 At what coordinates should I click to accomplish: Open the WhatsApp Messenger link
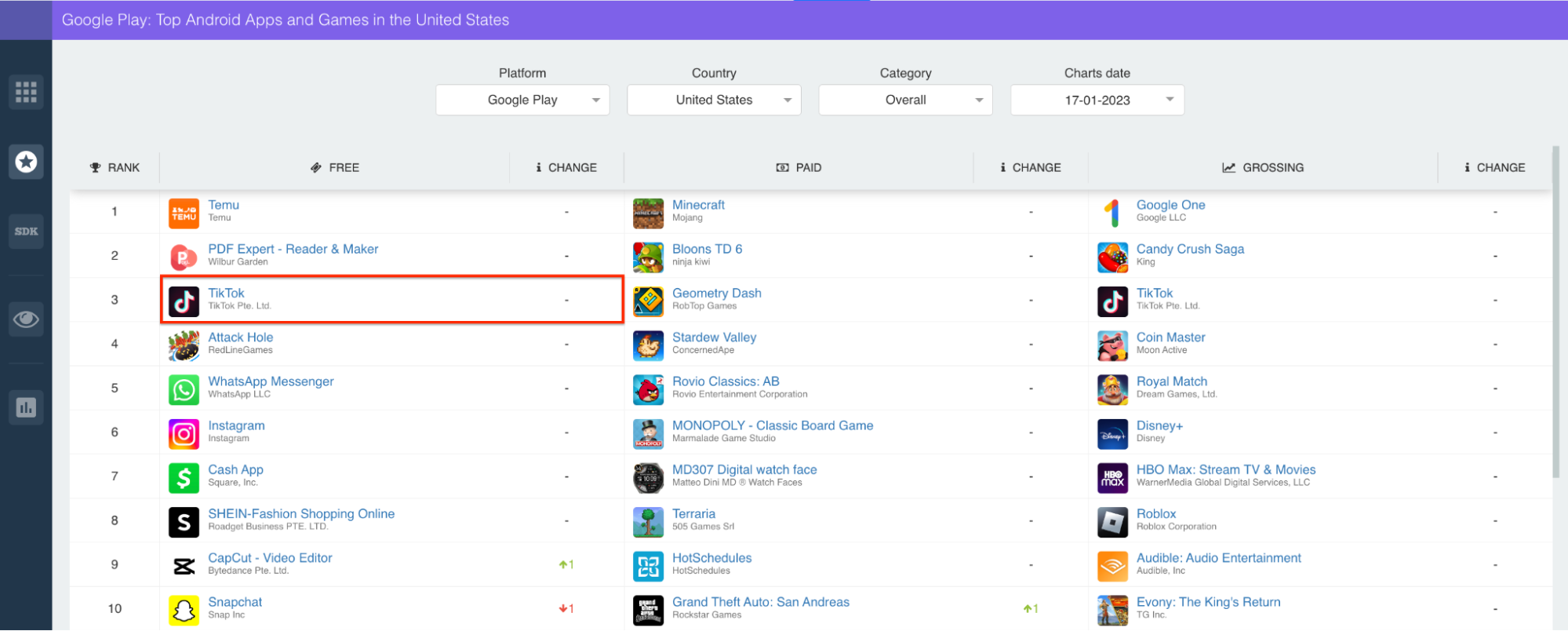coord(271,381)
